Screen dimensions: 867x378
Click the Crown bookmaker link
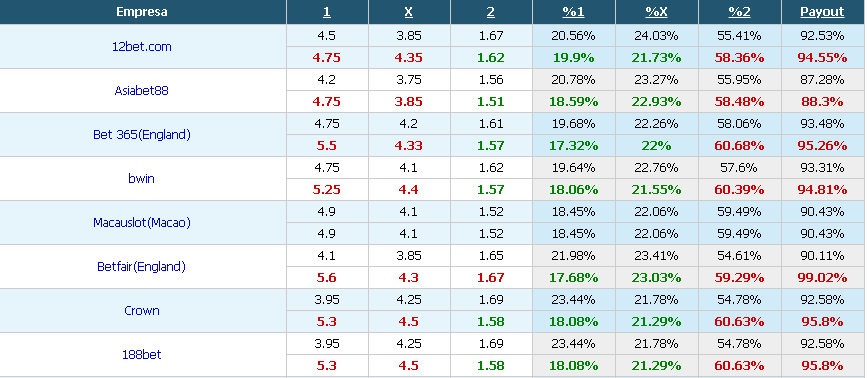click(x=142, y=311)
